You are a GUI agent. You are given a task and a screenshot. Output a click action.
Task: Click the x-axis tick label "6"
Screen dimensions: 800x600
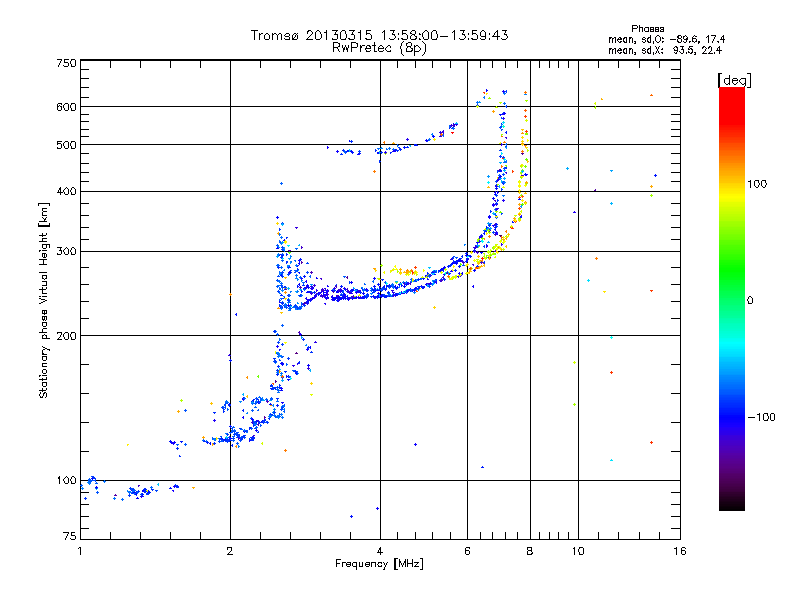pos(467,551)
